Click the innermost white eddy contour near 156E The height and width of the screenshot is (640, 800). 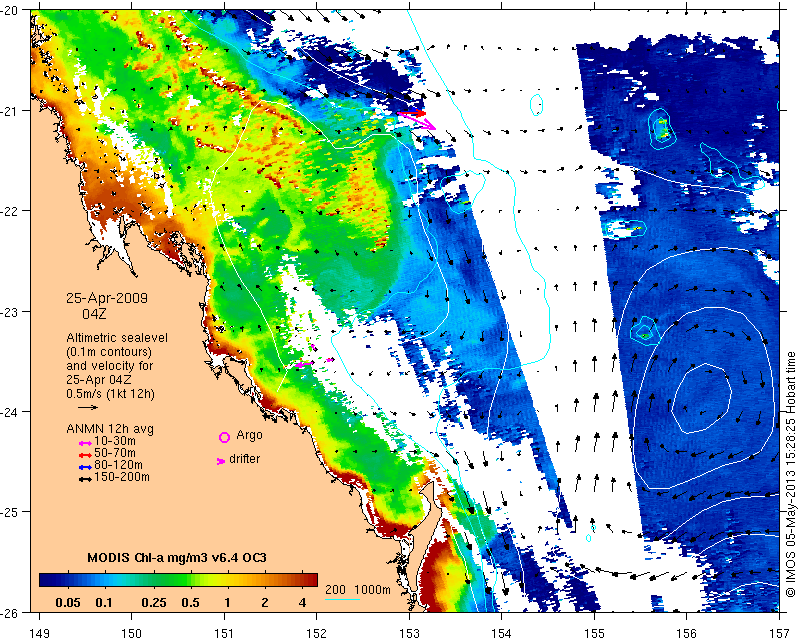click(x=702, y=398)
